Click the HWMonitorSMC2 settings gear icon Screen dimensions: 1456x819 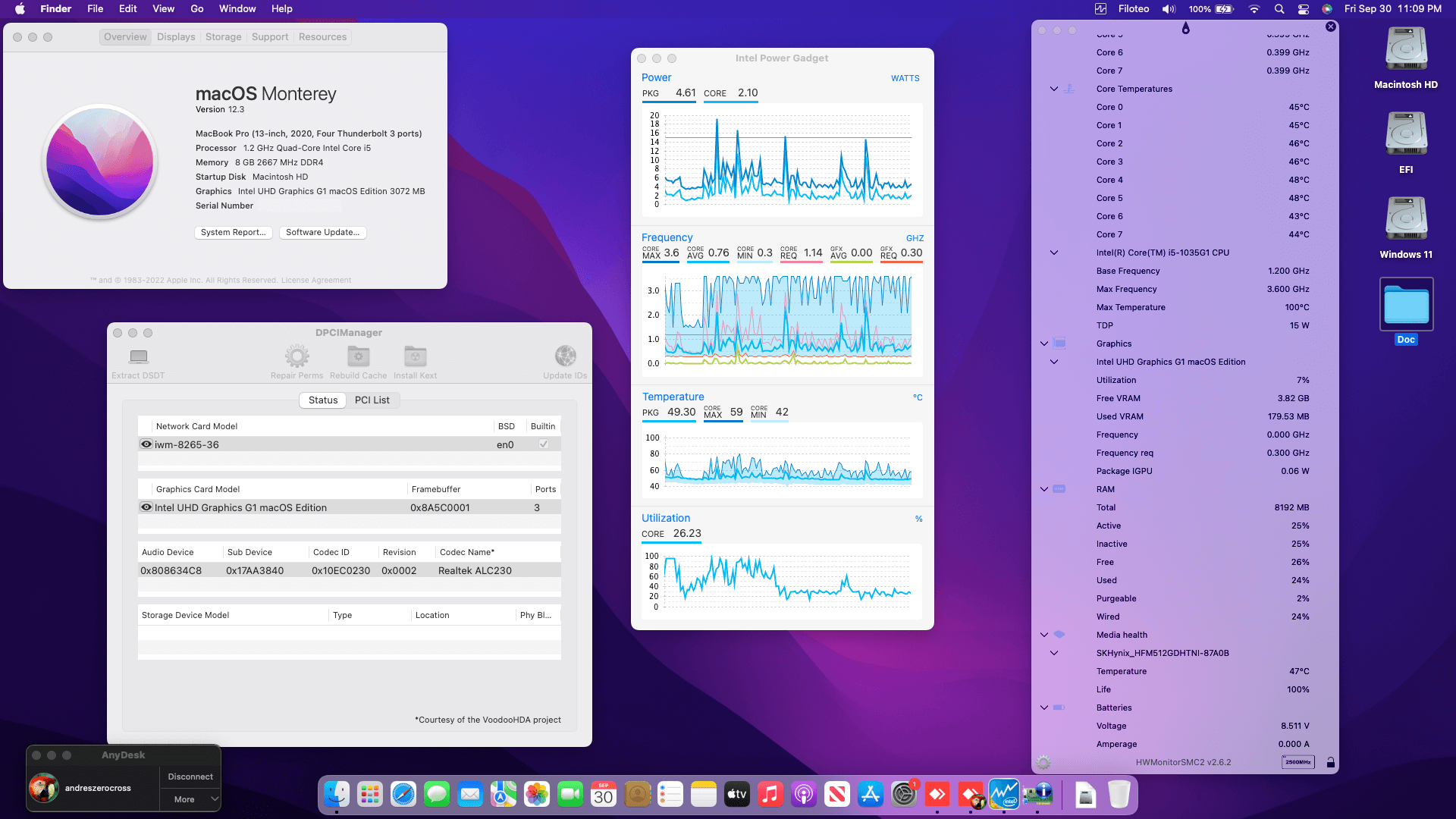pos(1043,763)
